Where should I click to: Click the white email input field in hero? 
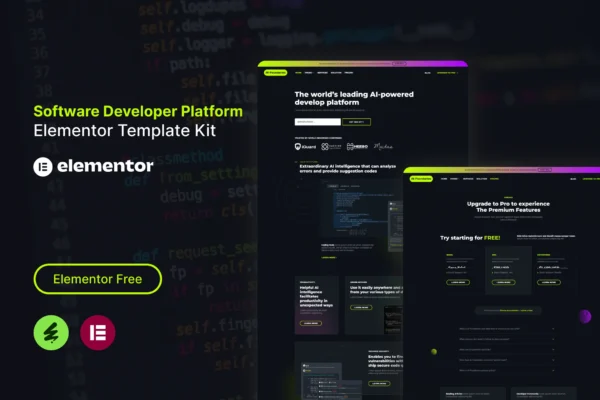318,122
